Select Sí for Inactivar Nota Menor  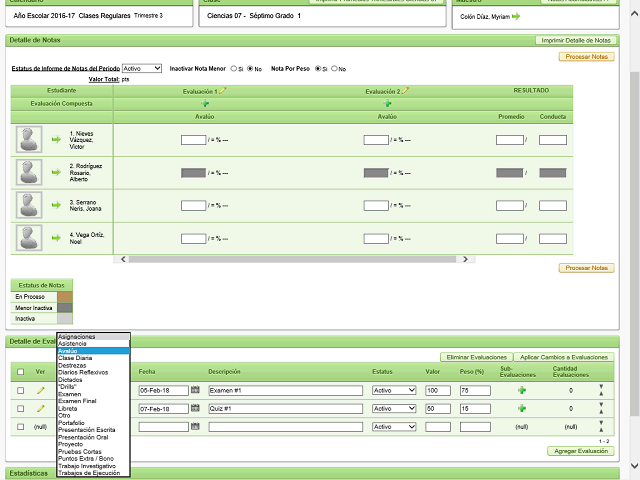(x=233, y=69)
